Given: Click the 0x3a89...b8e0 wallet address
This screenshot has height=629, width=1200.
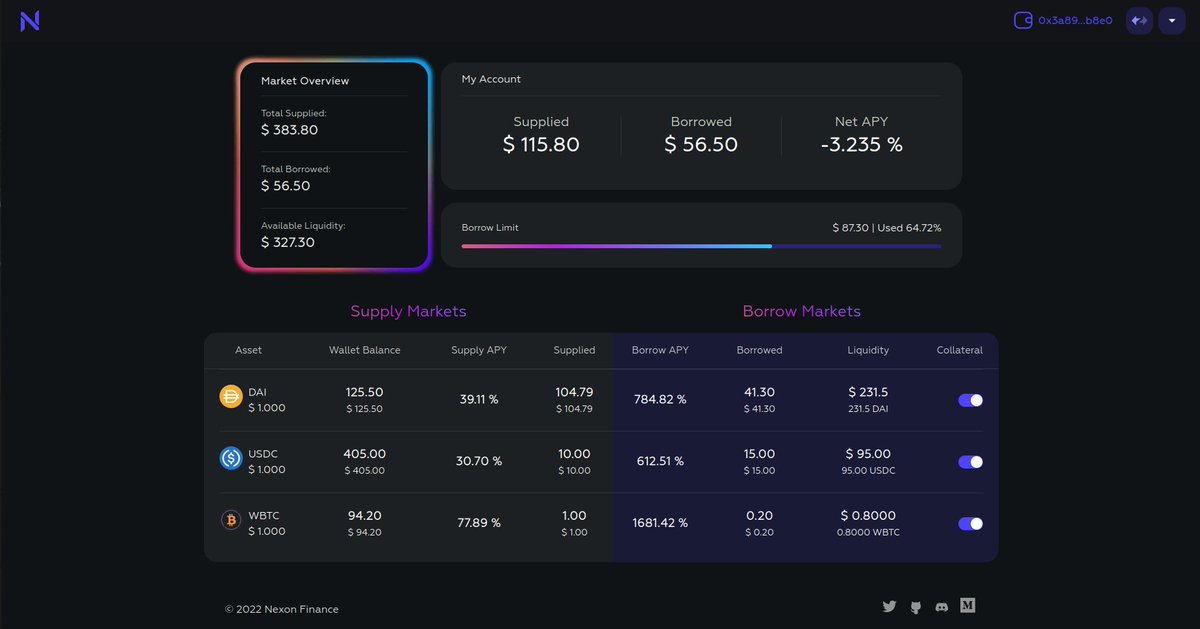Looking at the screenshot, I should pyautogui.click(x=1062, y=19).
